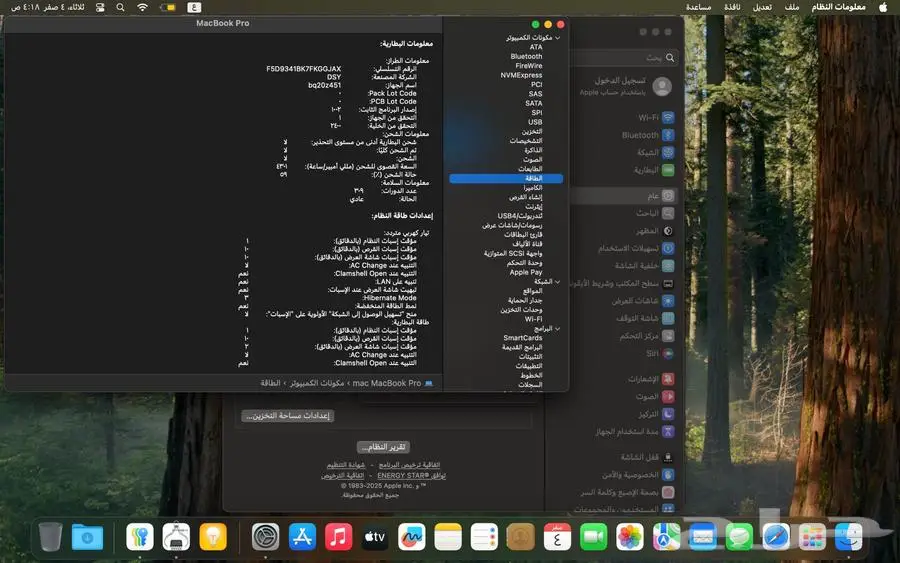900x563 pixels.
Task: Collapse مكونات الكمبيوتر section in System Information
Action: point(557,38)
